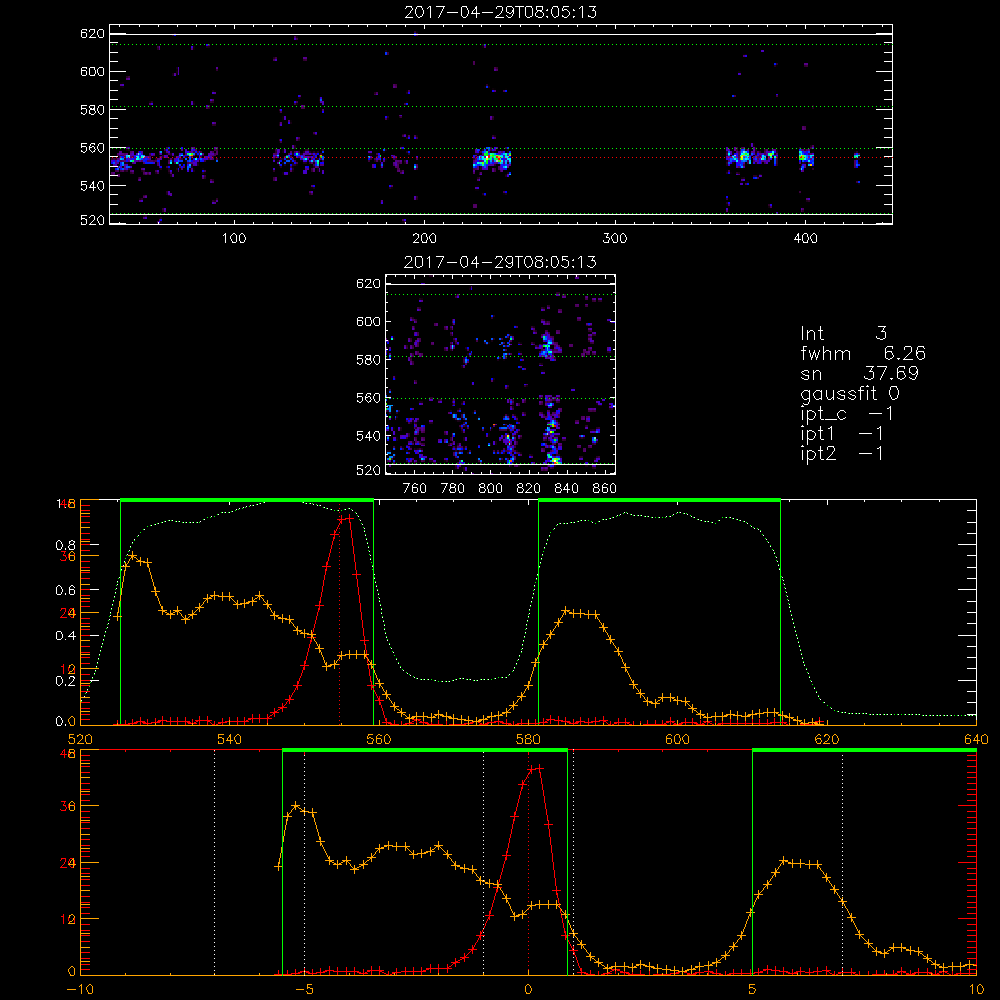Viewport: 1000px width, 1000px height.
Task: Click the timestamp title above the small spectrogram
Action: pos(500,262)
